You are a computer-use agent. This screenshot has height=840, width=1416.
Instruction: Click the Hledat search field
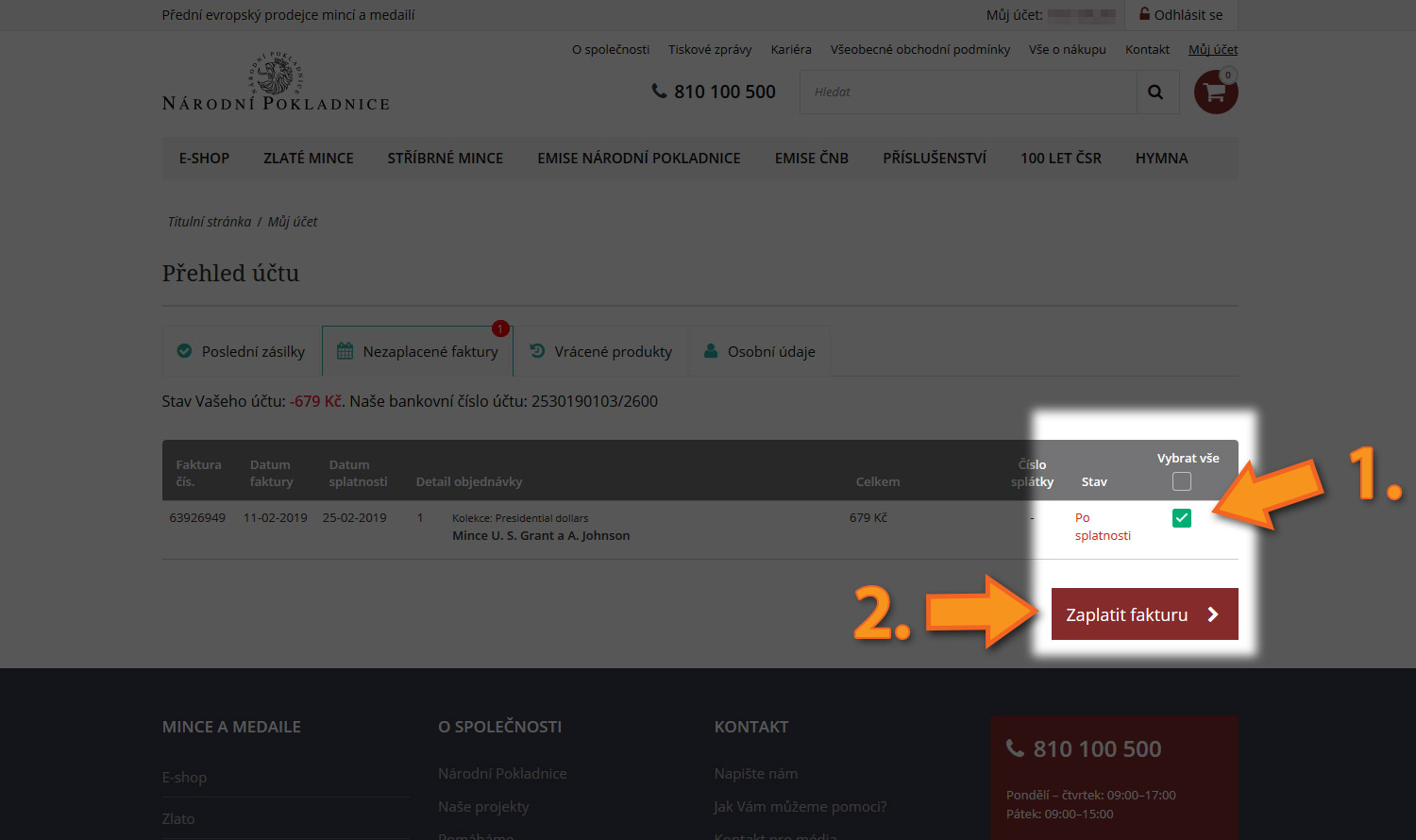pos(969,92)
